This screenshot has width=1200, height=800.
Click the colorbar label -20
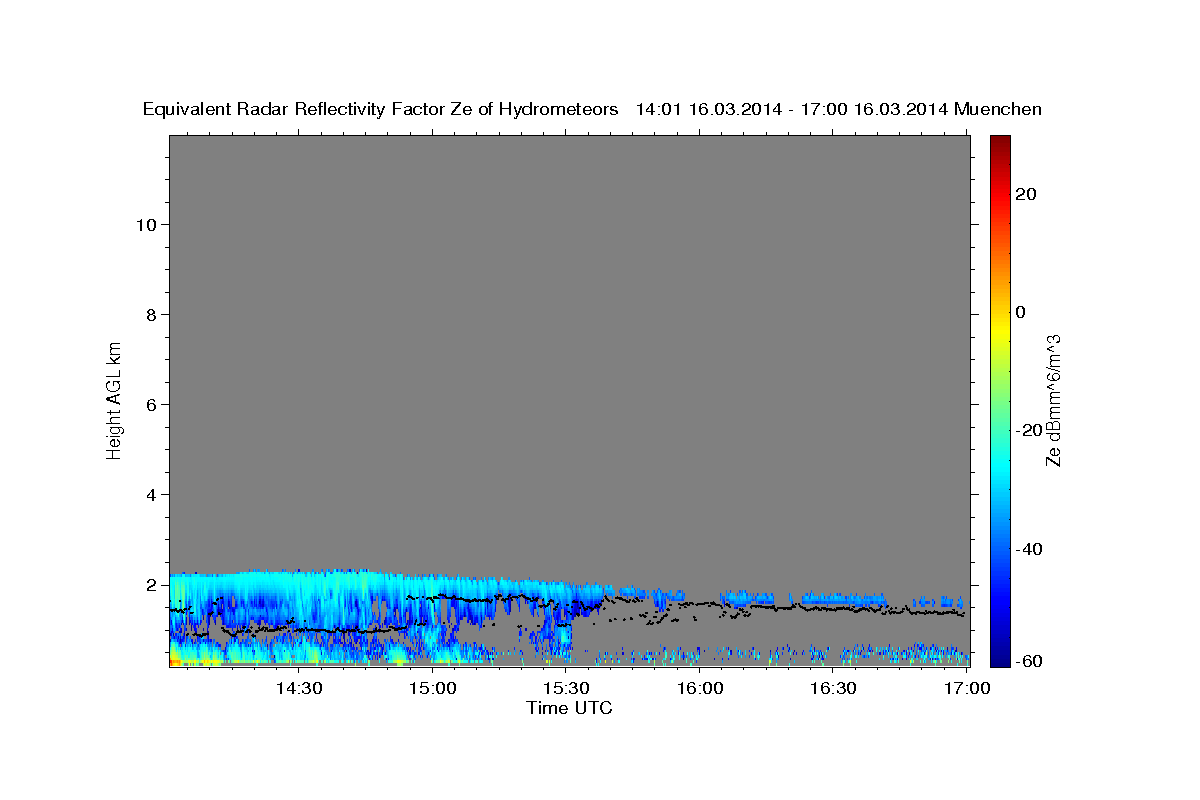tap(1027, 430)
